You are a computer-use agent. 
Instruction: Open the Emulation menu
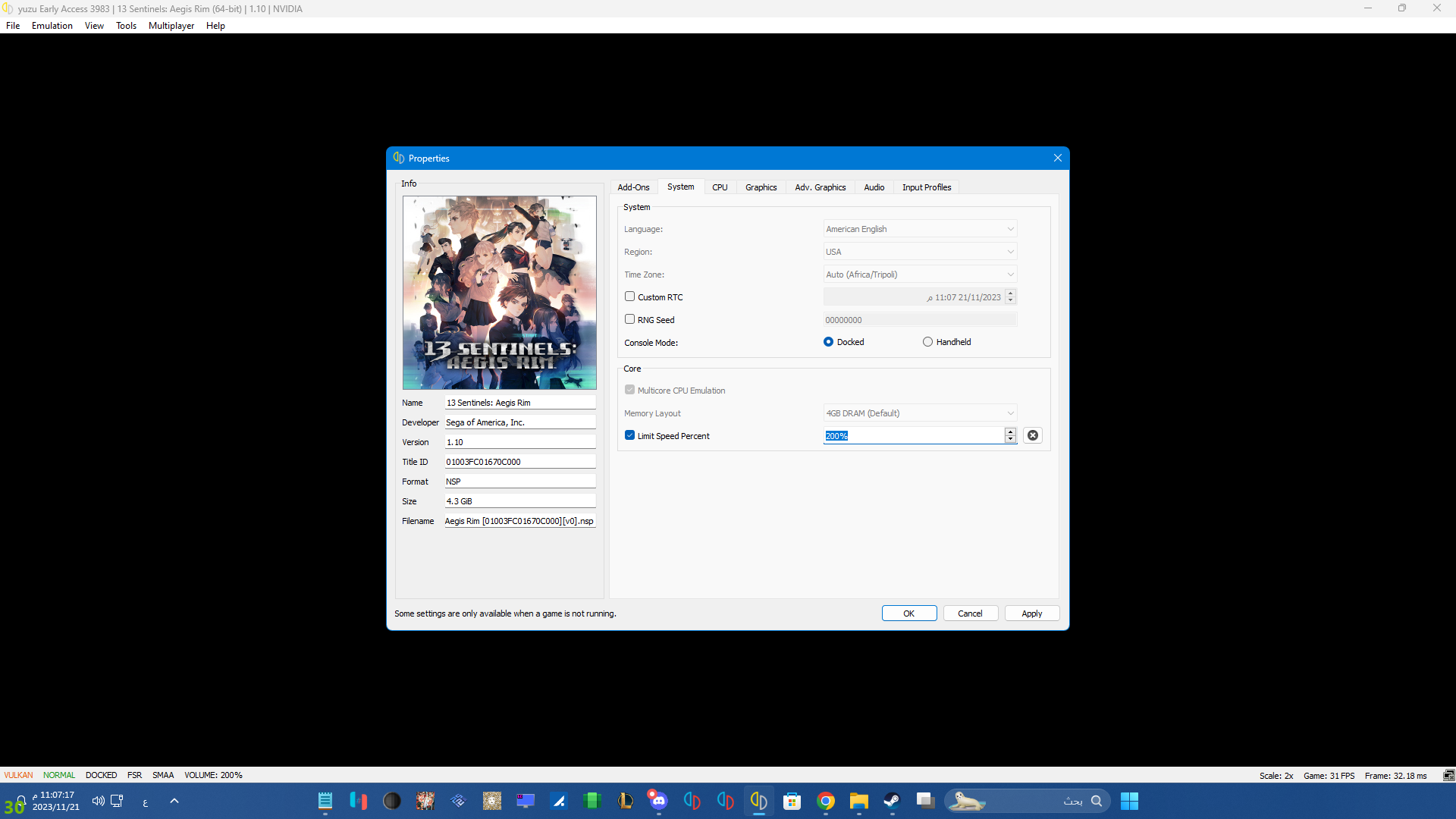52,26
